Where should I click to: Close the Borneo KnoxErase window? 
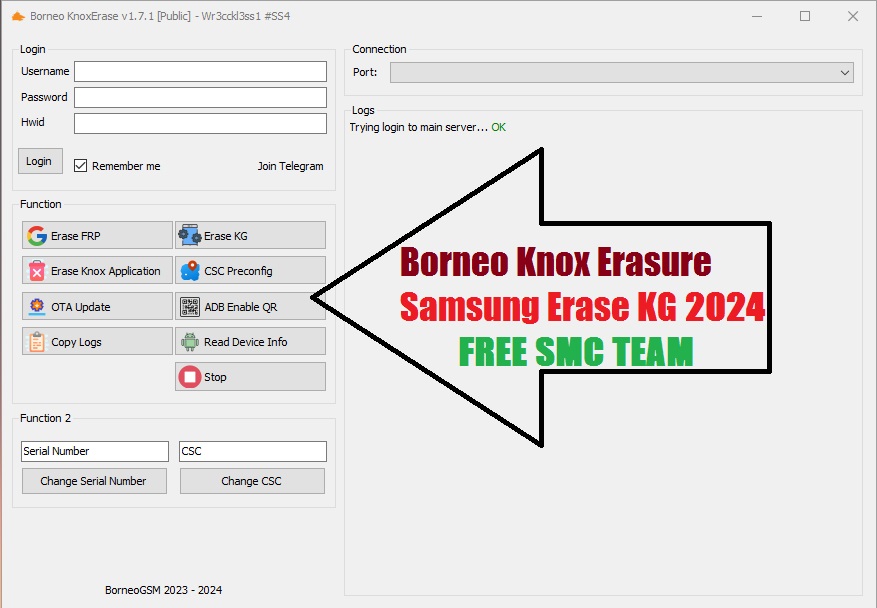[x=853, y=16]
